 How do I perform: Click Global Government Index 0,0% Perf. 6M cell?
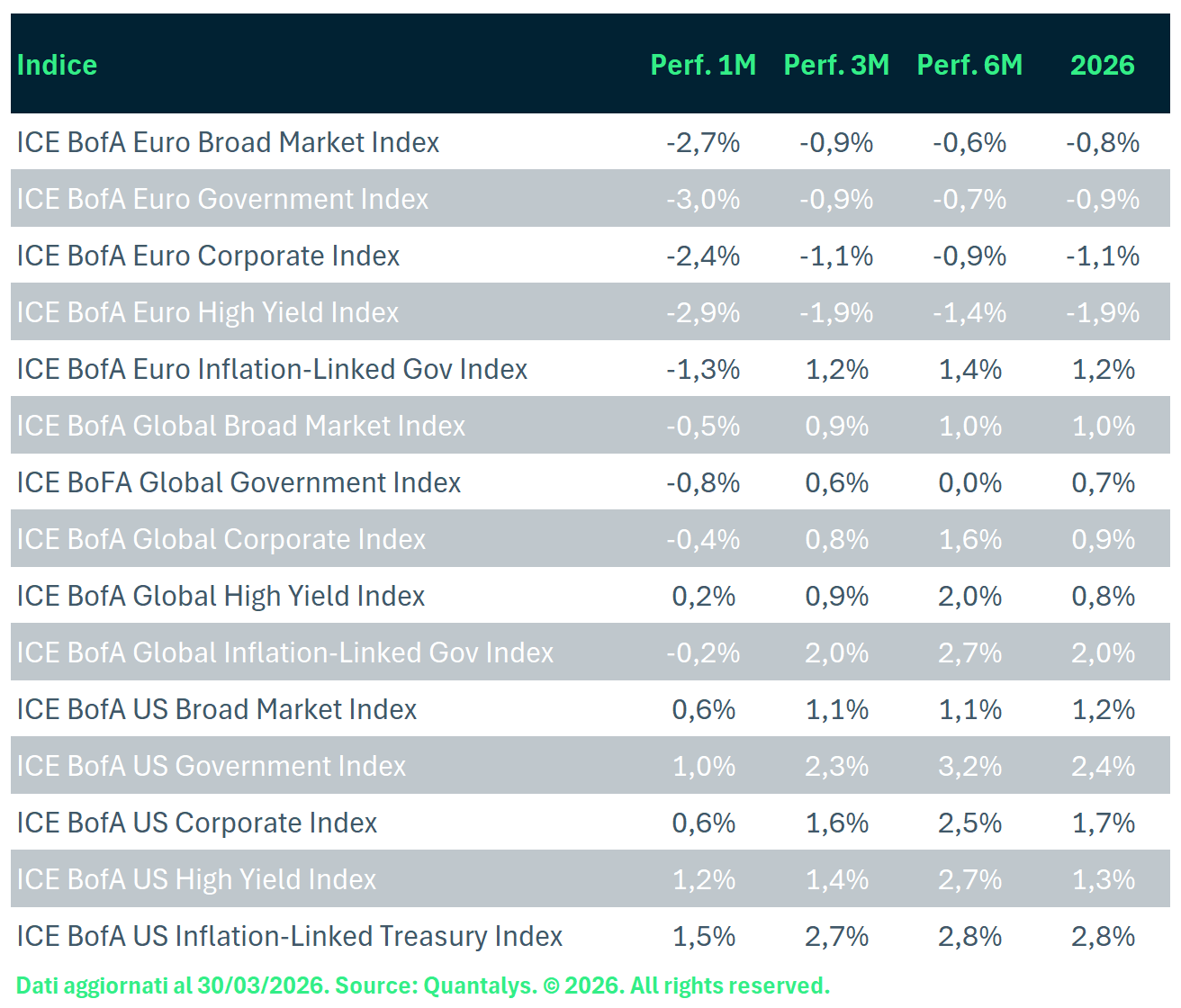(x=969, y=482)
